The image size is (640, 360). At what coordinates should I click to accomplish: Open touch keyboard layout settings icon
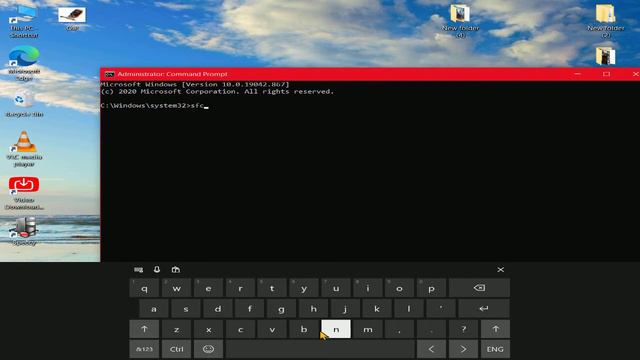(x=138, y=270)
